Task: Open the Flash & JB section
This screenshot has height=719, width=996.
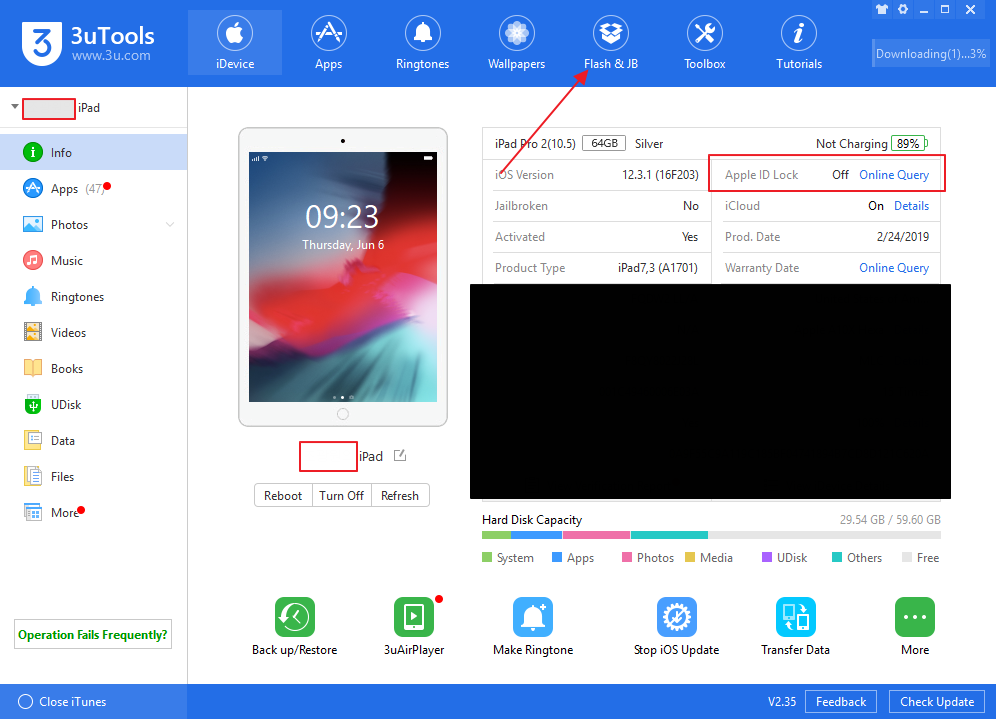Action: [x=610, y=43]
